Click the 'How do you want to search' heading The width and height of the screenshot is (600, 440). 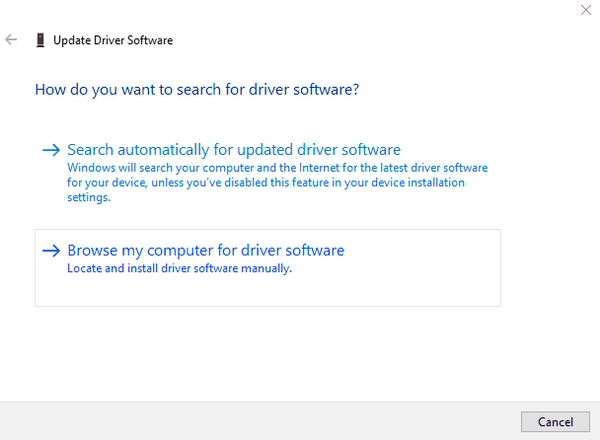coord(197,90)
